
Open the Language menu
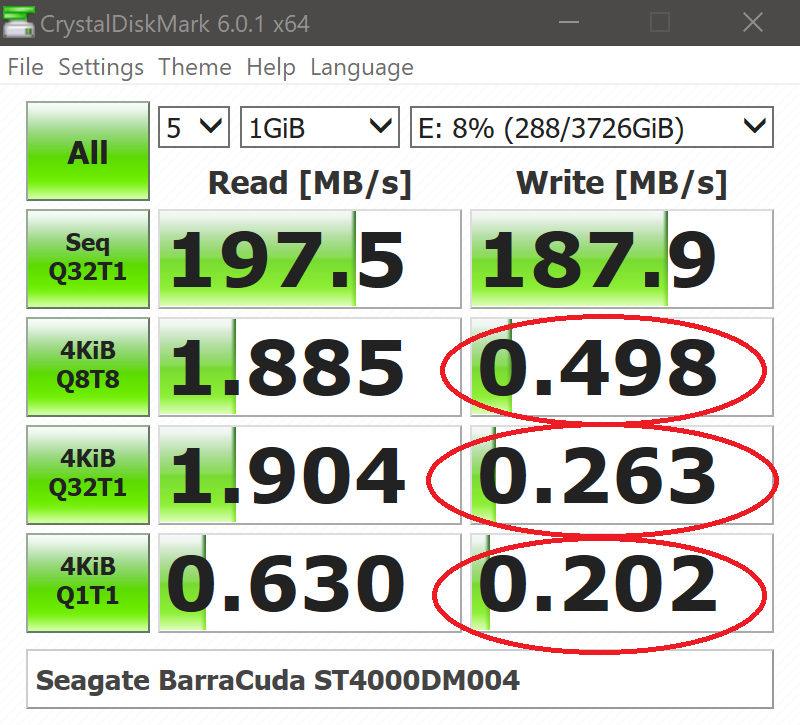click(x=362, y=68)
